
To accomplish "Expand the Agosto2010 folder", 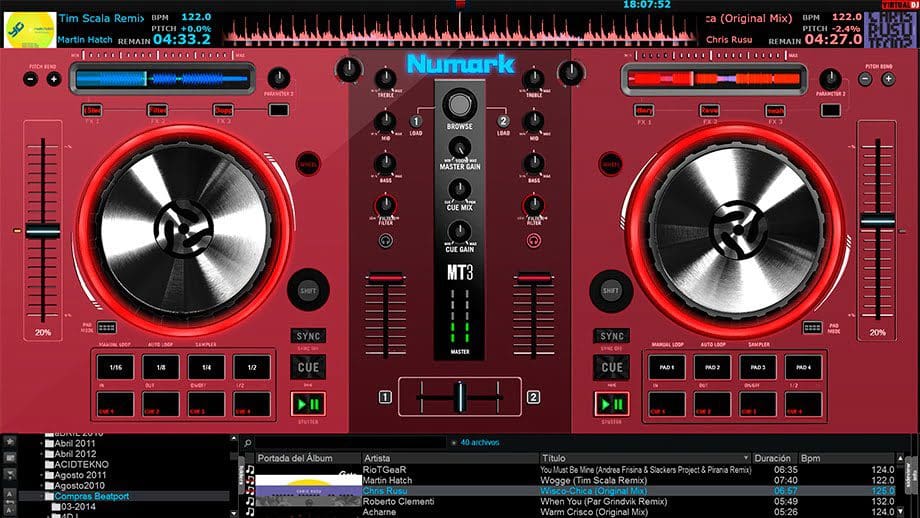I will click(x=42, y=486).
